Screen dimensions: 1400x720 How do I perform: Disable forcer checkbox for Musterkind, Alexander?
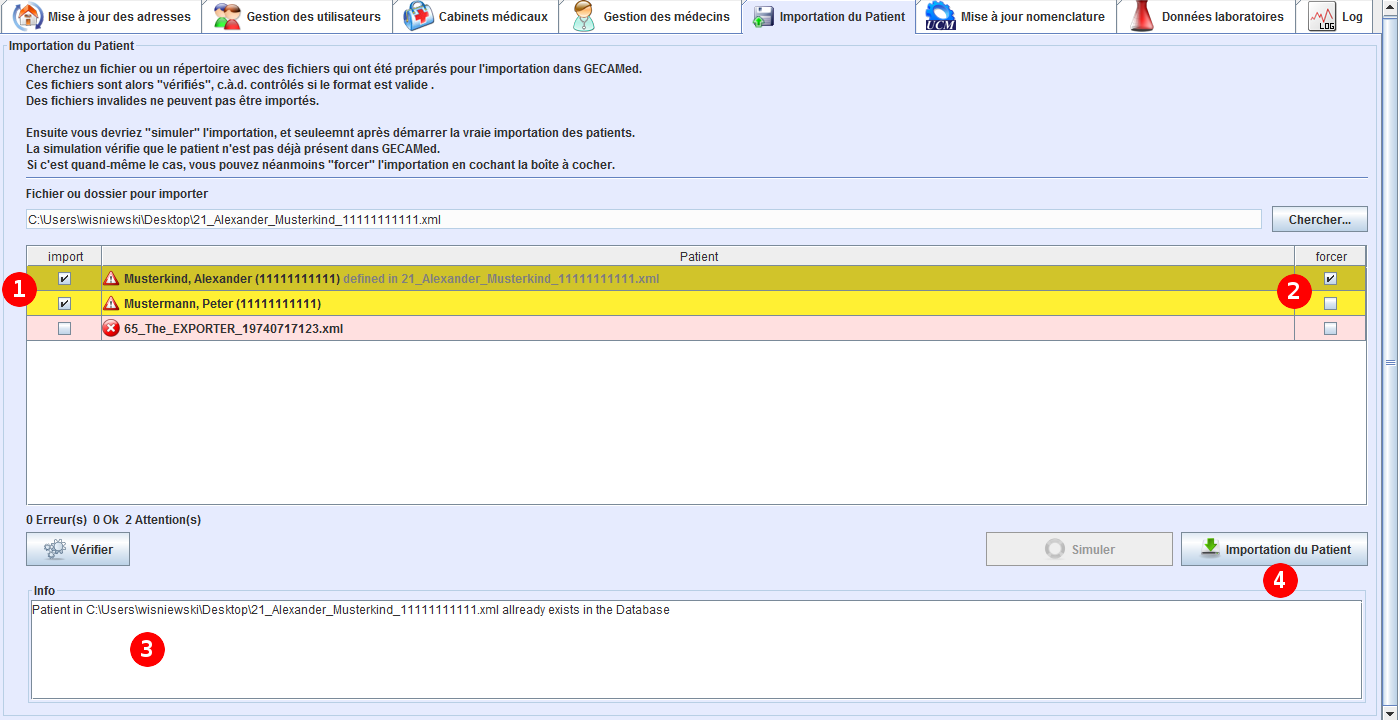coord(1330,279)
